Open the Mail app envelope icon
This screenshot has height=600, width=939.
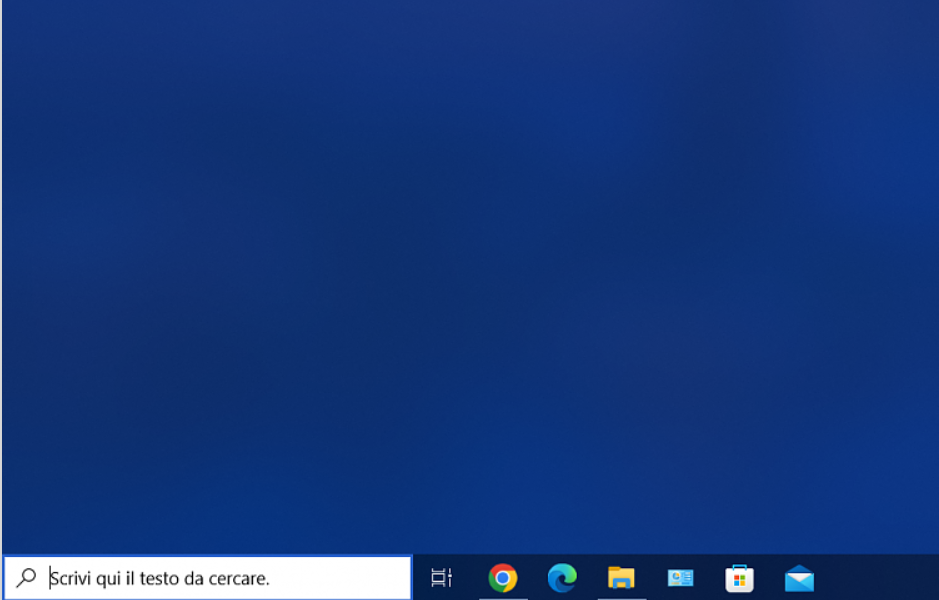point(799,578)
